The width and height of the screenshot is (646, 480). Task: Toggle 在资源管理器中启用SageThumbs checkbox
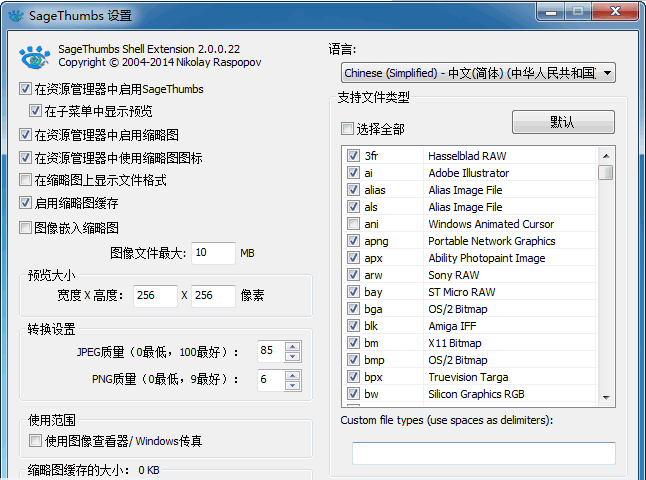click(25, 89)
